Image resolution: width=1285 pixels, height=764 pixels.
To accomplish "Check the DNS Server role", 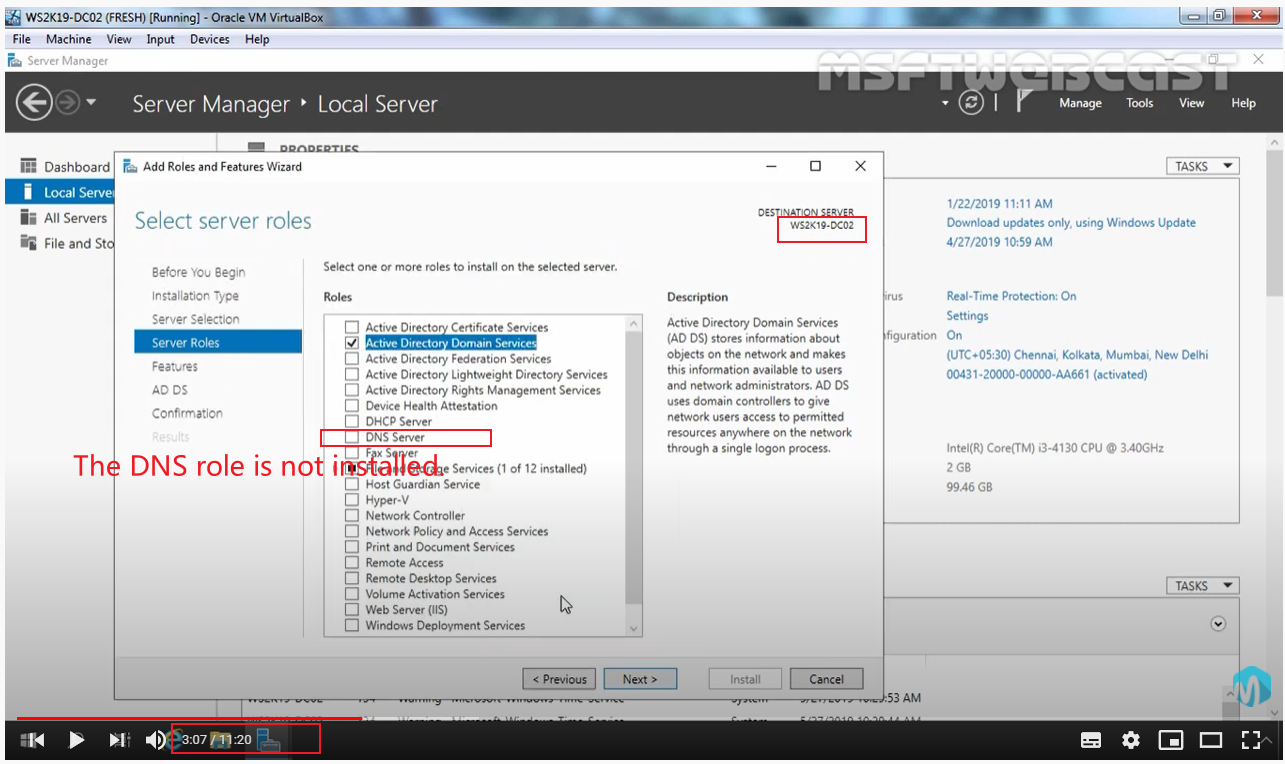I will click(x=351, y=437).
